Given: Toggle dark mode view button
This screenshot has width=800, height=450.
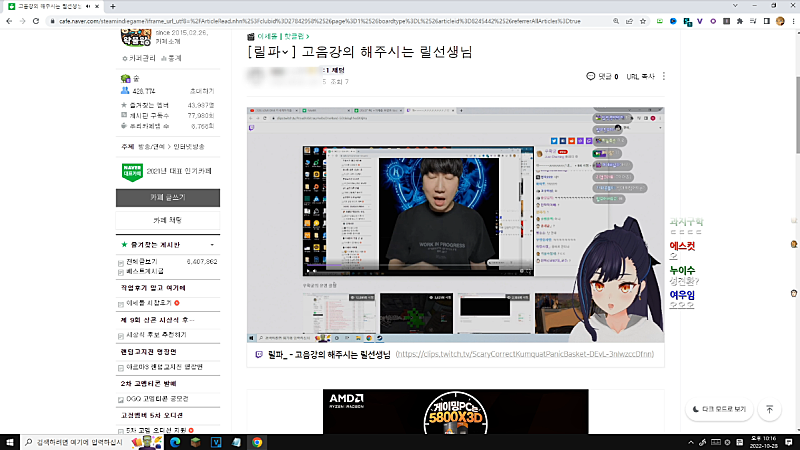Looking at the screenshot, I should pyautogui.click(x=719, y=409).
